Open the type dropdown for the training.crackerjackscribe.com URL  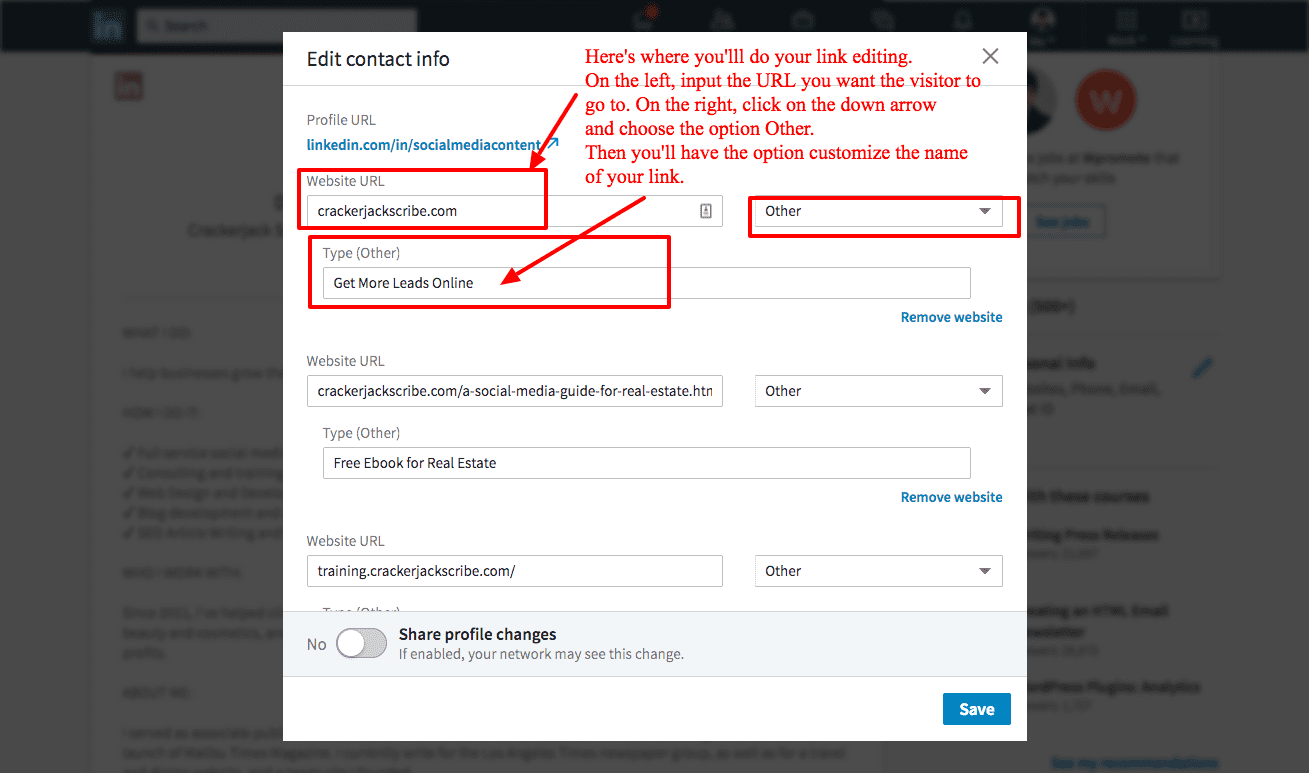point(878,571)
